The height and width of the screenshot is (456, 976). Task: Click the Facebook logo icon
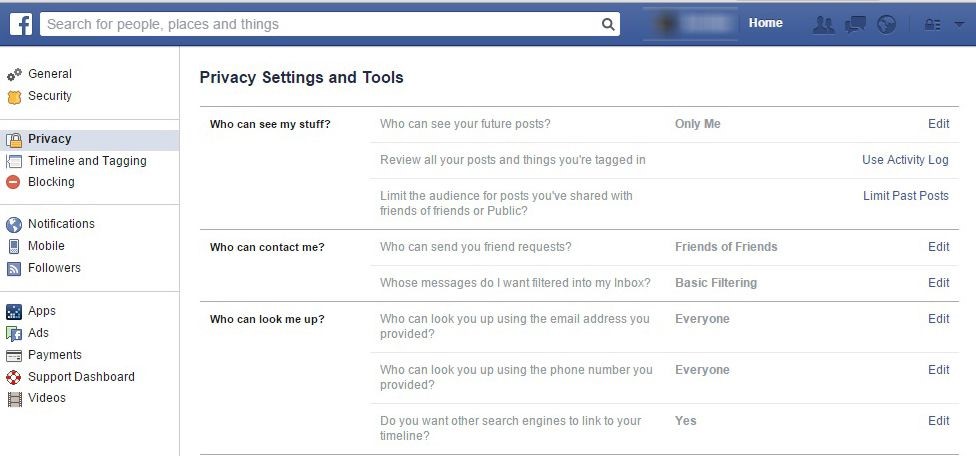[21, 25]
